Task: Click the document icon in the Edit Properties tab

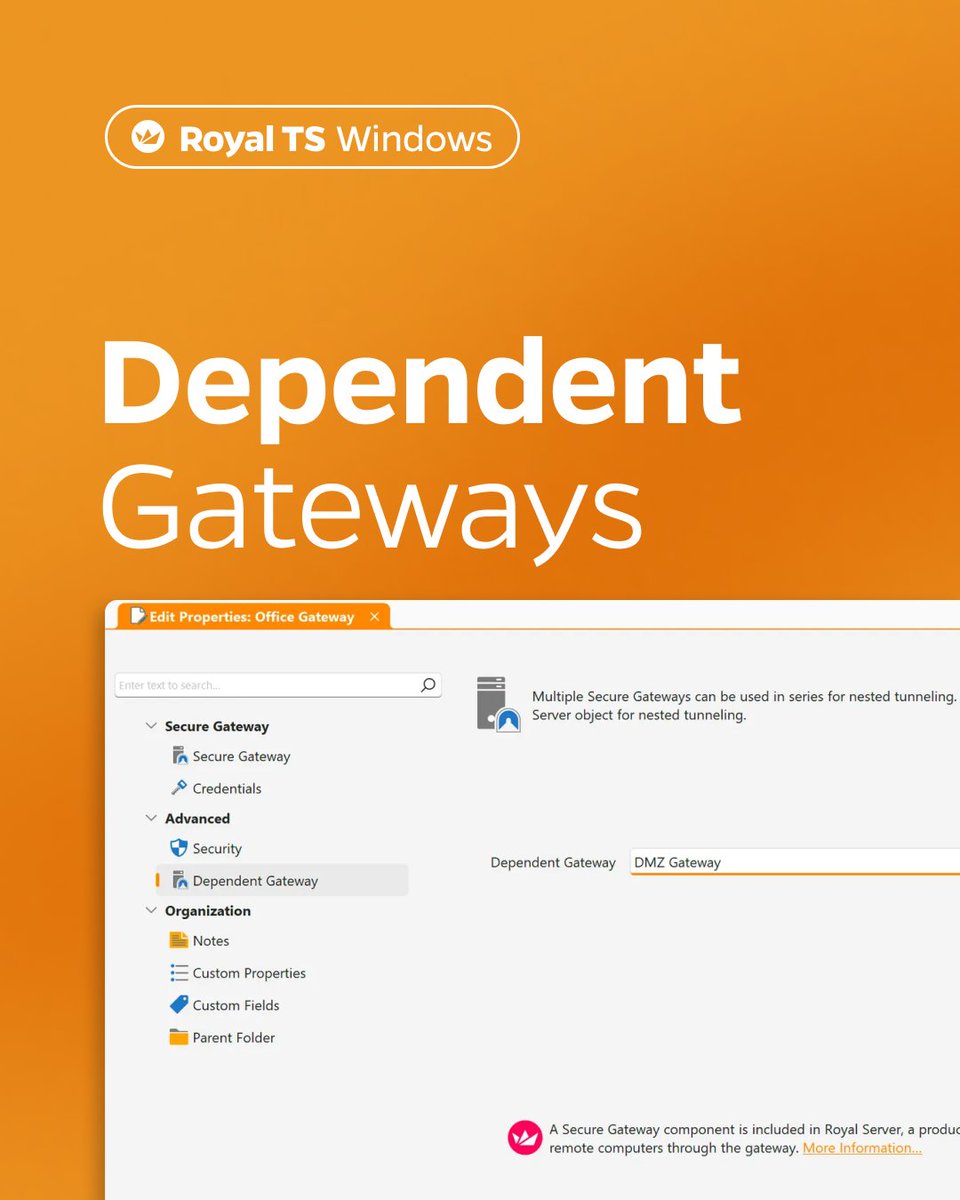Action: pos(138,616)
